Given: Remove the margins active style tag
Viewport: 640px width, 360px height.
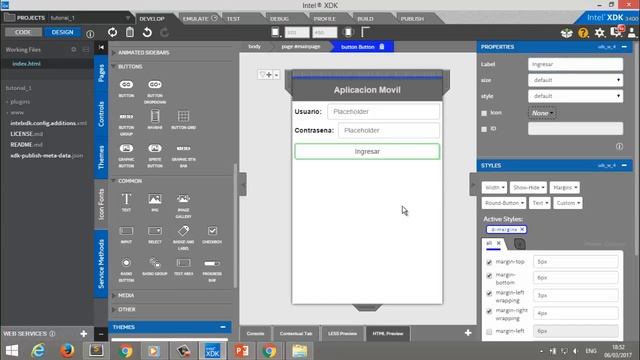Looking at the screenshot, I should coord(522,229).
